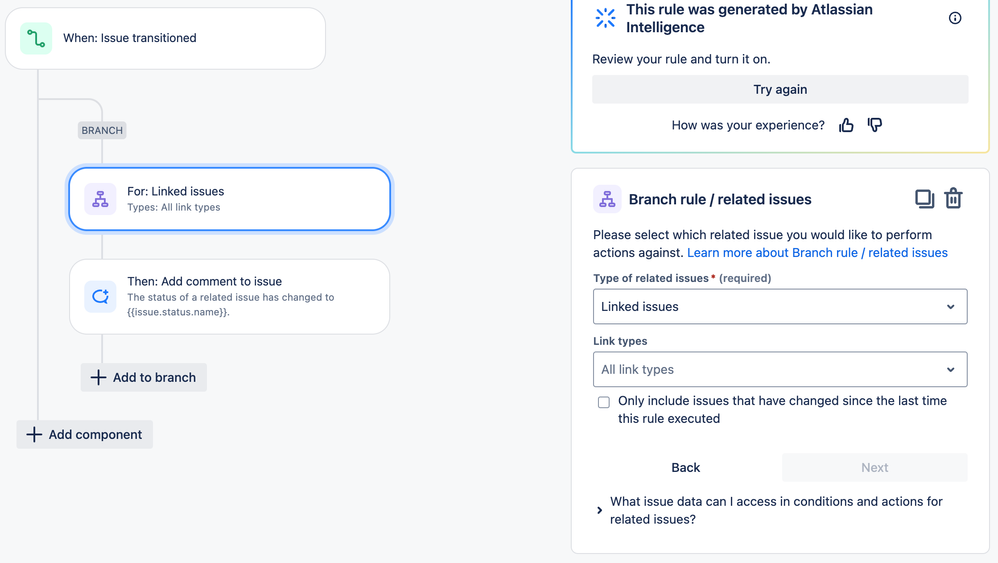This screenshot has height=563, width=998.
Task: Click the Linked issues branch icon
Action: [100, 199]
